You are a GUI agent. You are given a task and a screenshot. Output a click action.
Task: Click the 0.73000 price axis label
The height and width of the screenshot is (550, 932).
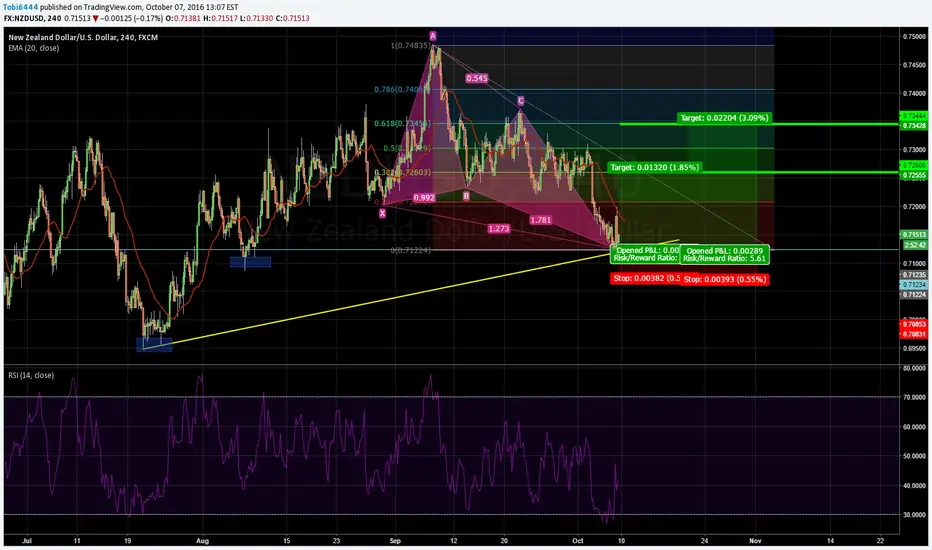click(914, 150)
